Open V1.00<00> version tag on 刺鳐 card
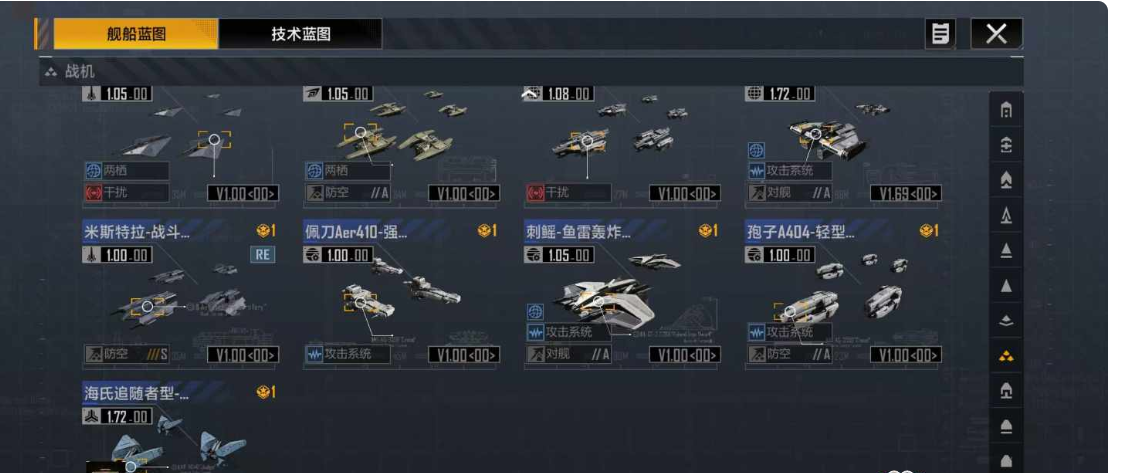The height and width of the screenshot is (473, 1121). (685, 354)
